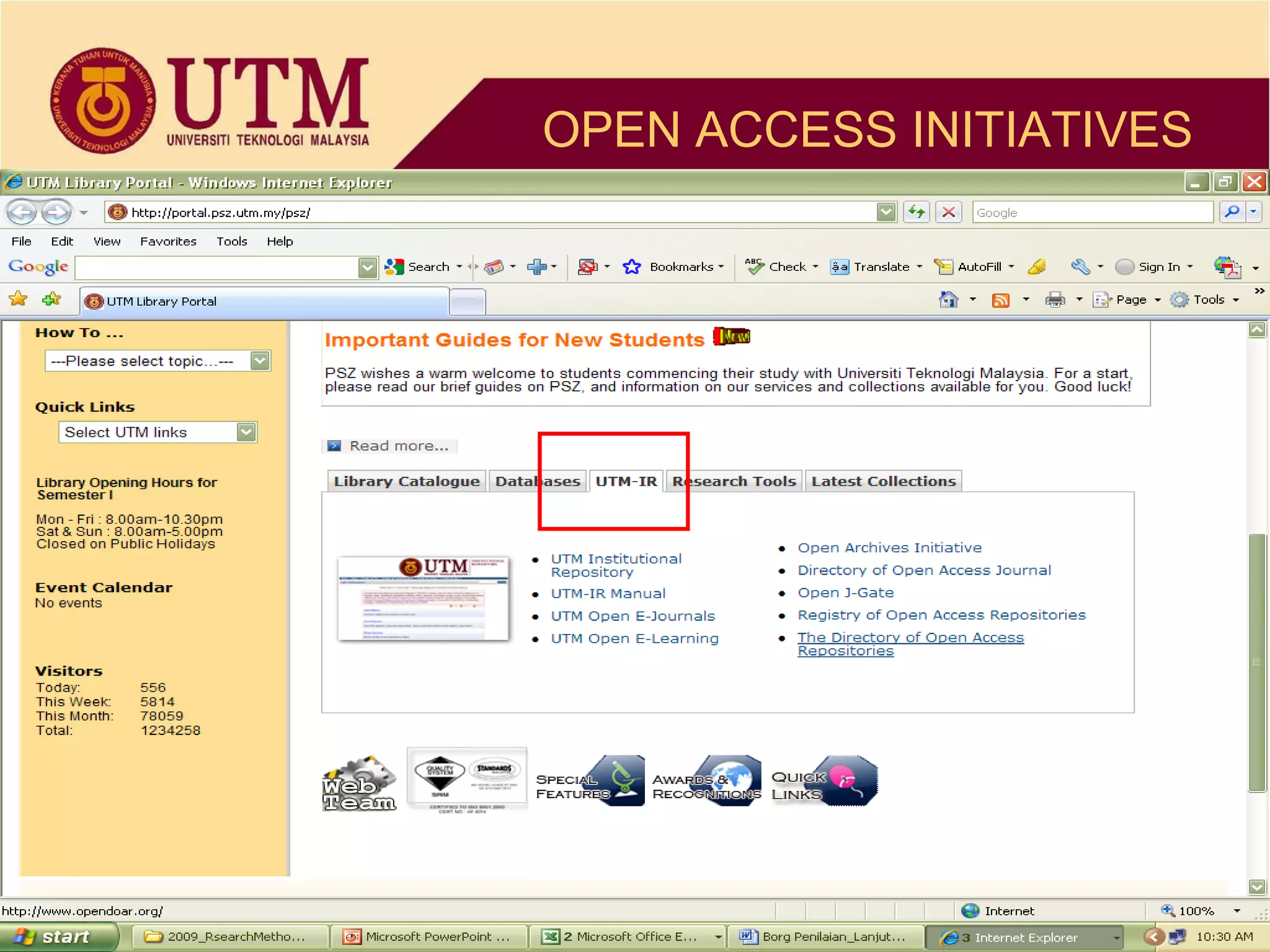Expand the Google toolbar search box dropdown
Screen dimensions: 1270x952
[x=368, y=268]
